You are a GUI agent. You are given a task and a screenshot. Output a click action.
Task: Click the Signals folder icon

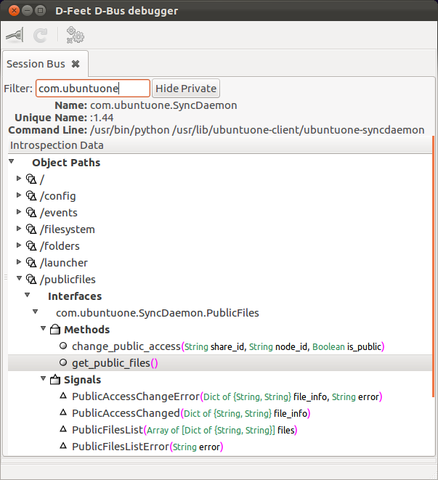click(55, 379)
